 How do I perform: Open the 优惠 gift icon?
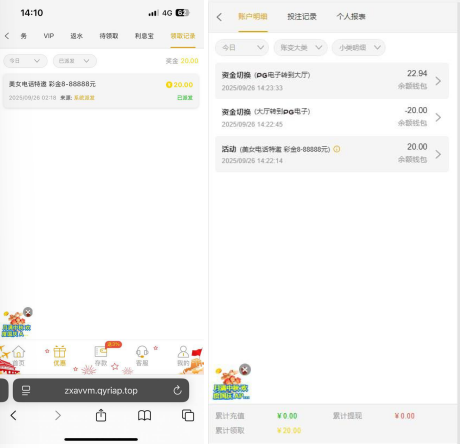[x=60, y=352]
